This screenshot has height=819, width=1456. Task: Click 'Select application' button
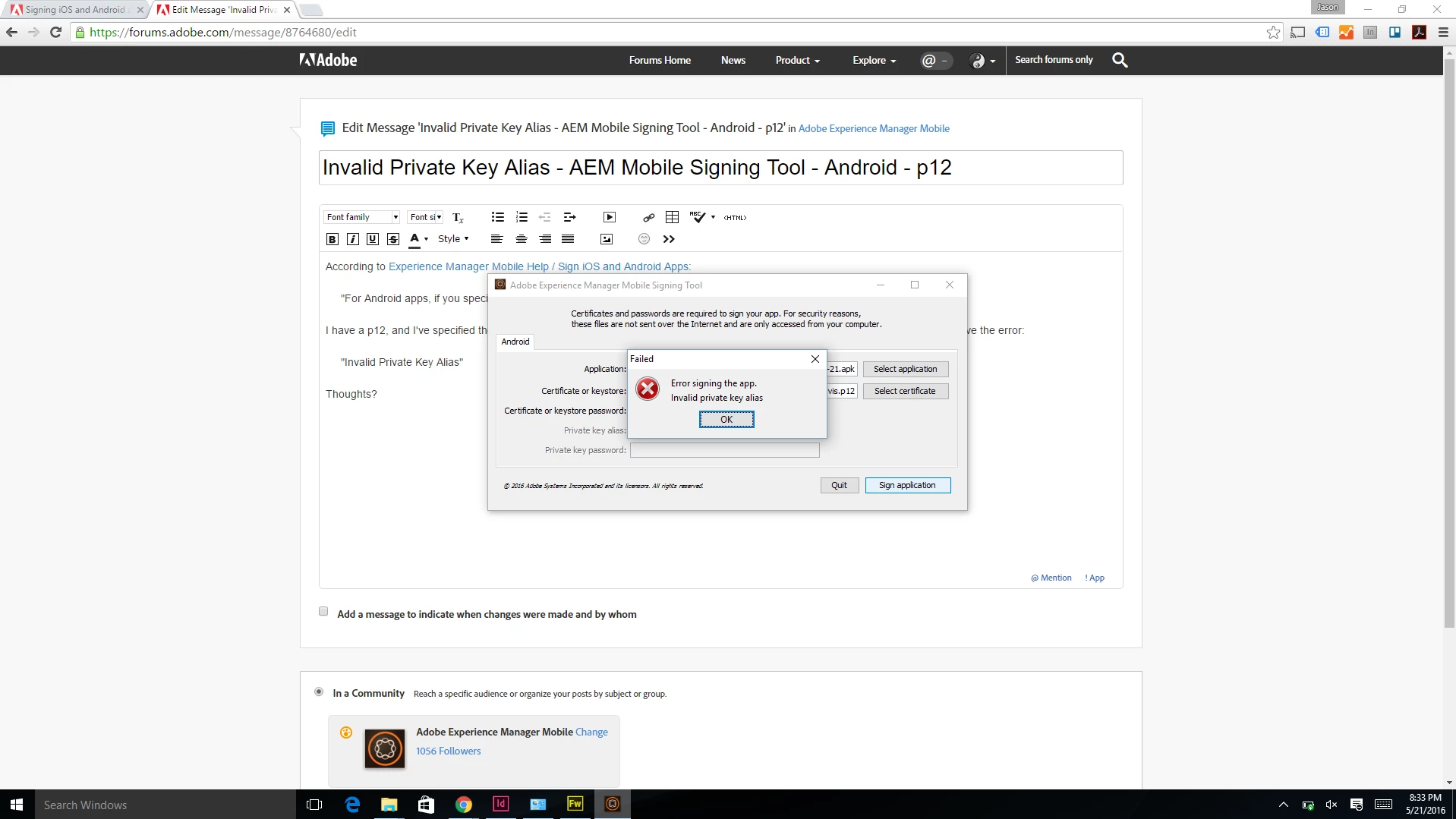tap(905, 369)
